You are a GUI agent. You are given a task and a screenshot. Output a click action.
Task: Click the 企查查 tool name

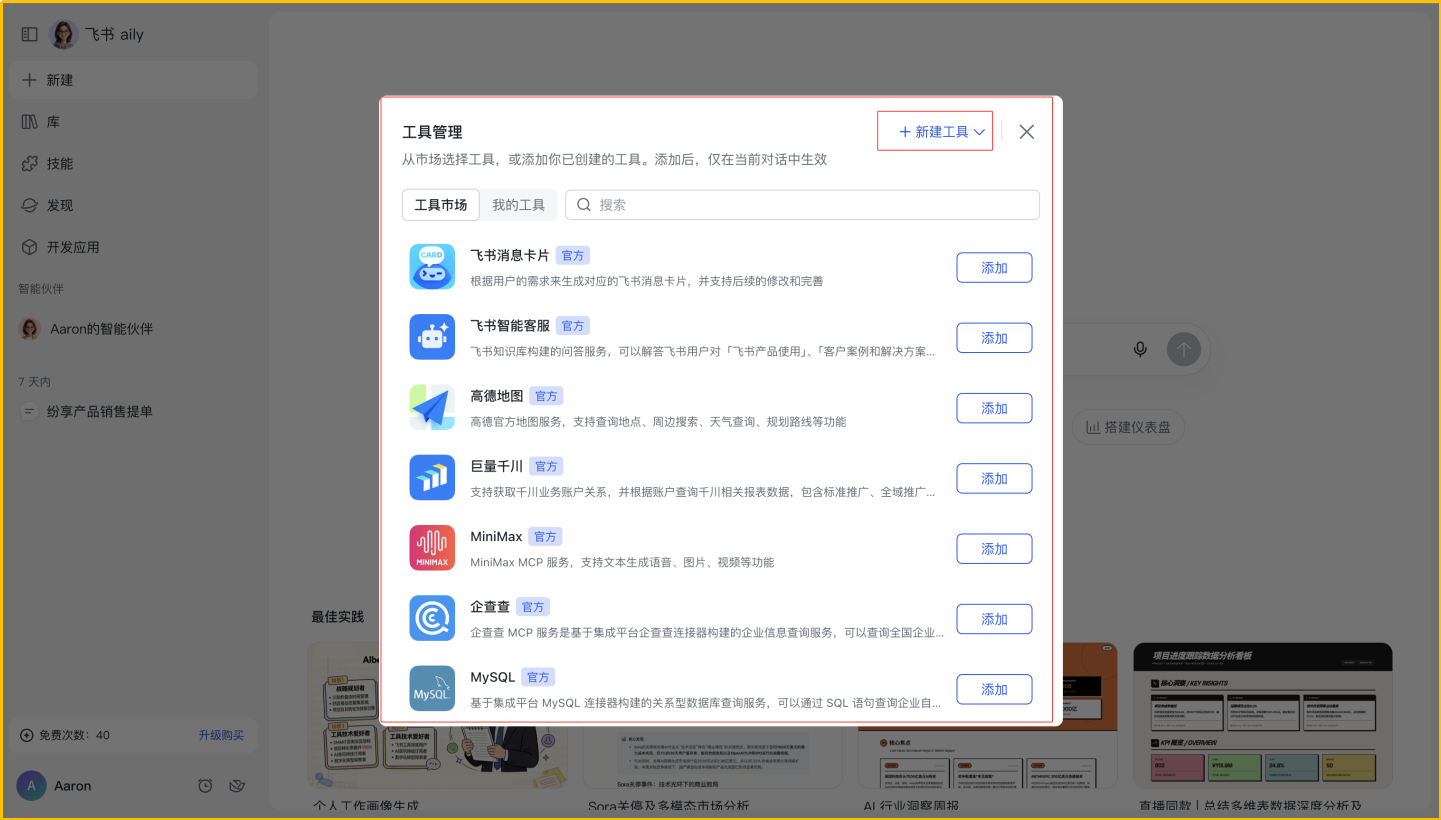point(490,607)
